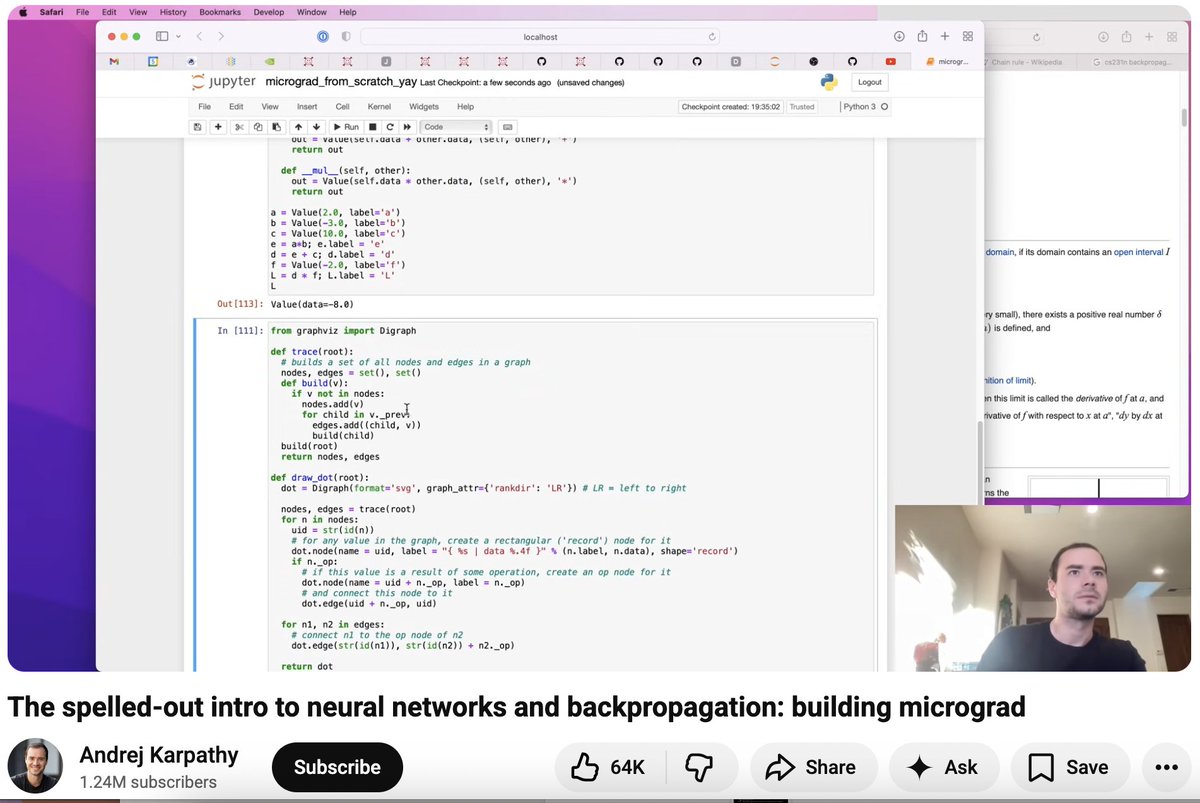Viewport: 1200px width, 803px height.
Task: Click the Ask button under the video
Action: (942, 767)
